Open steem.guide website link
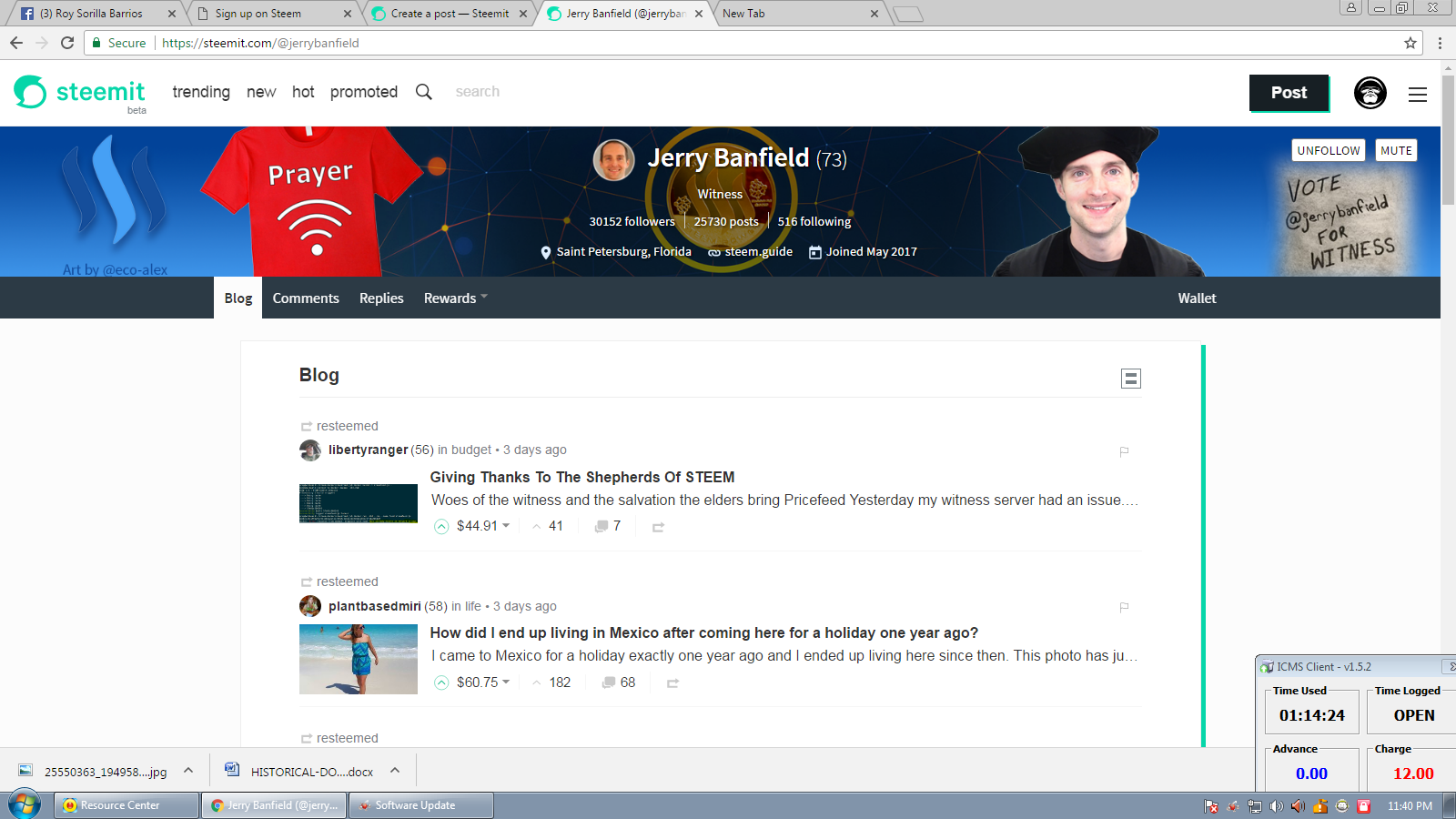The image size is (1456, 819). coord(758,252)
